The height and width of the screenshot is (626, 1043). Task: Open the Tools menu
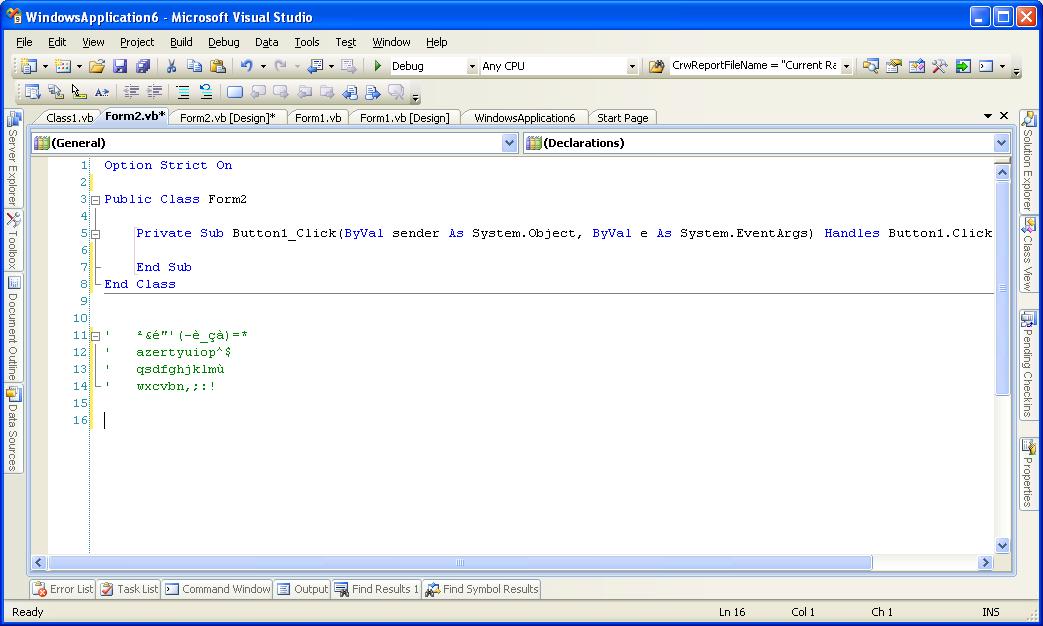(307, 42)
